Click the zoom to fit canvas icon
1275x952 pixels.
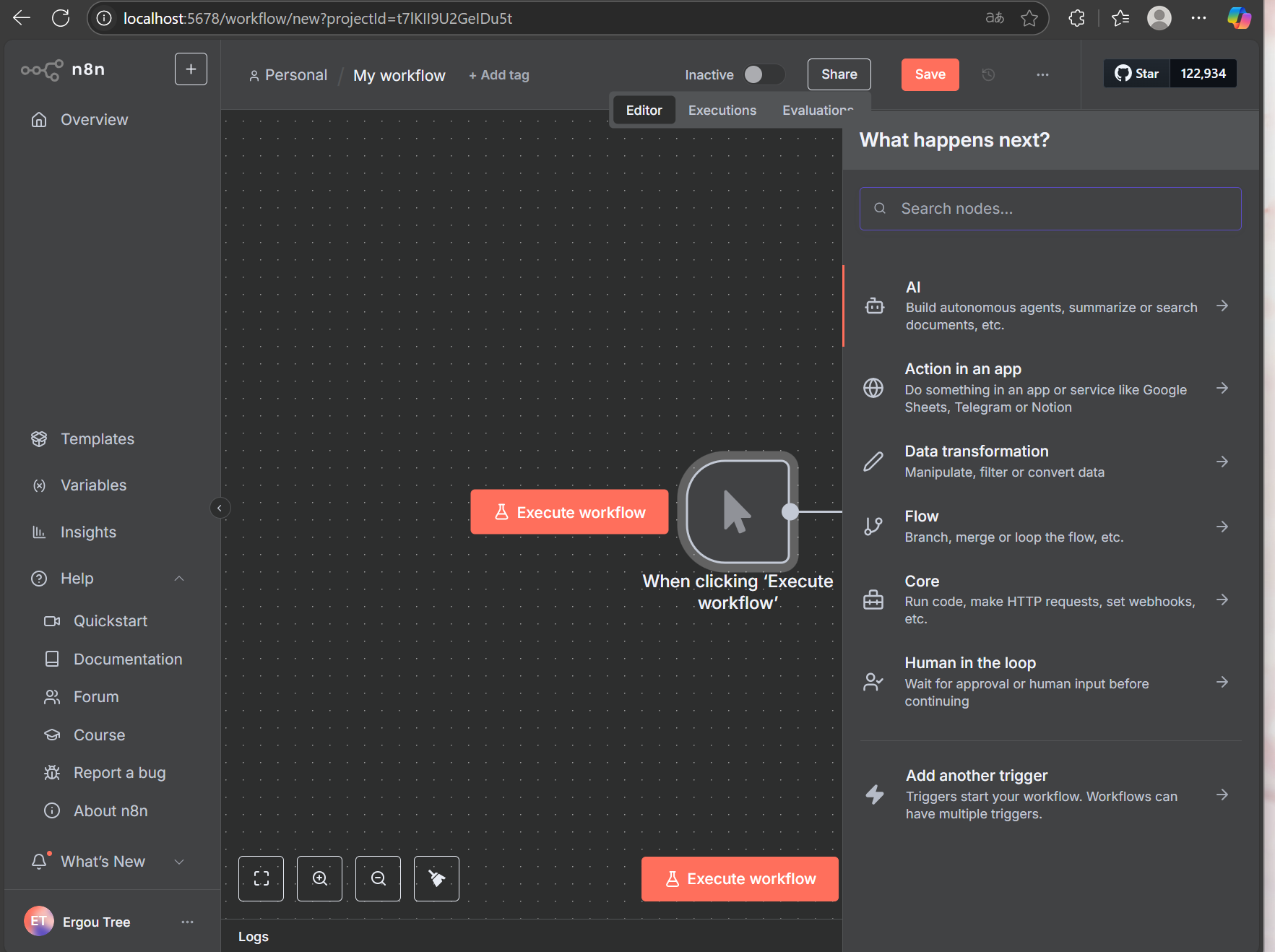[x=261, y=878]
